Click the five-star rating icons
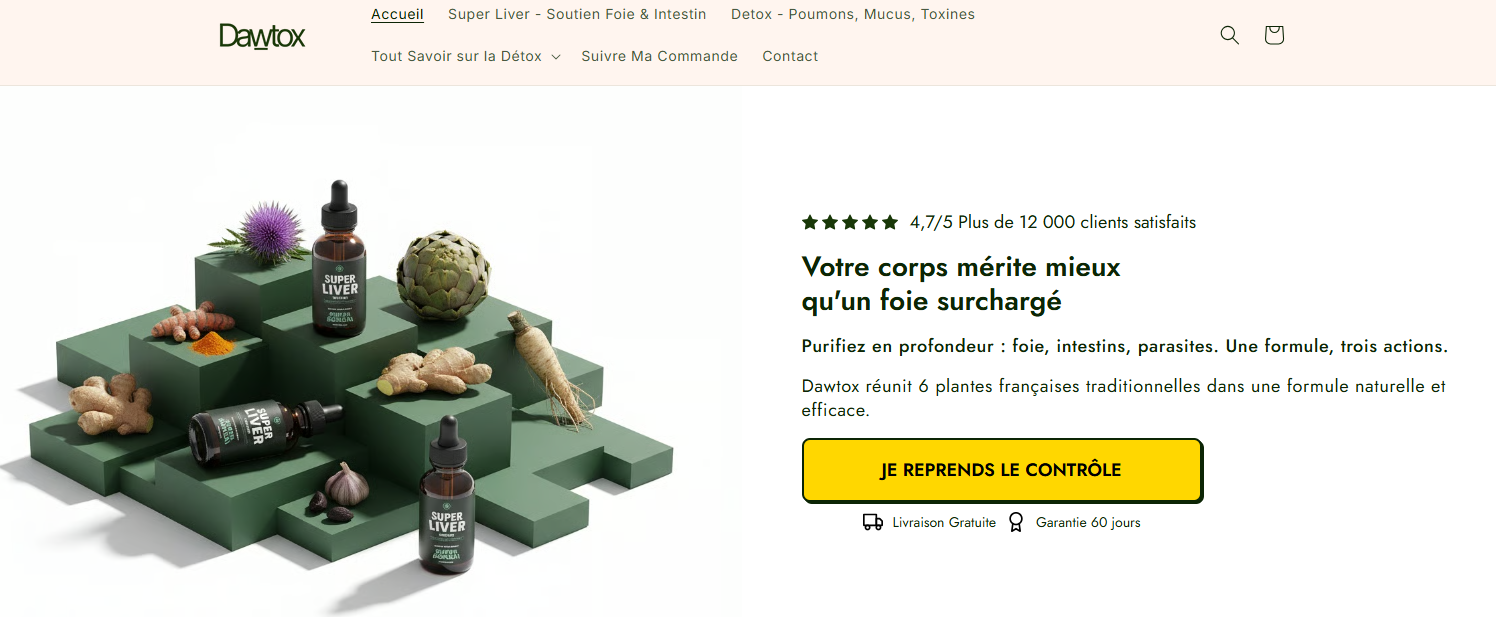The width and height of the screenshot is (1496, 617). point(850,222)
